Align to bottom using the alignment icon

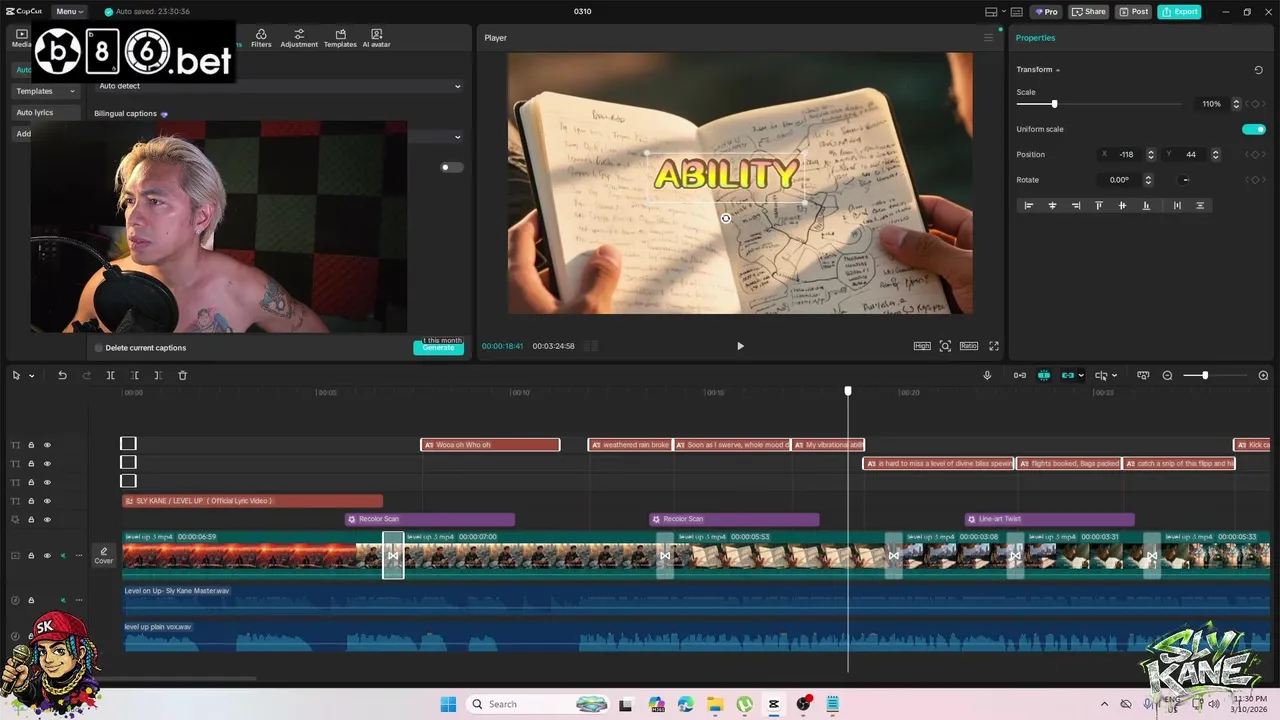(1146, 205)
